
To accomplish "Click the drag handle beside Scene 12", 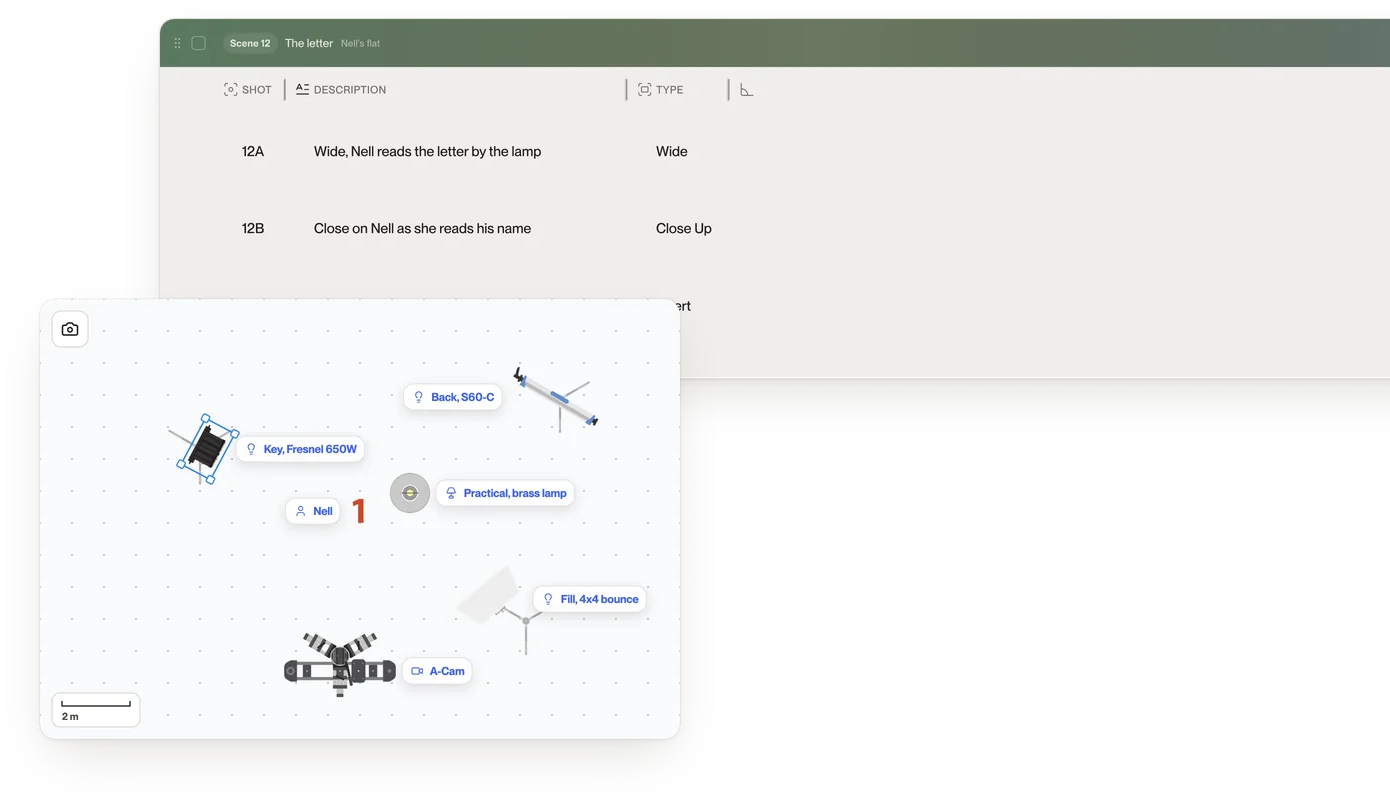I will (177, 43).
